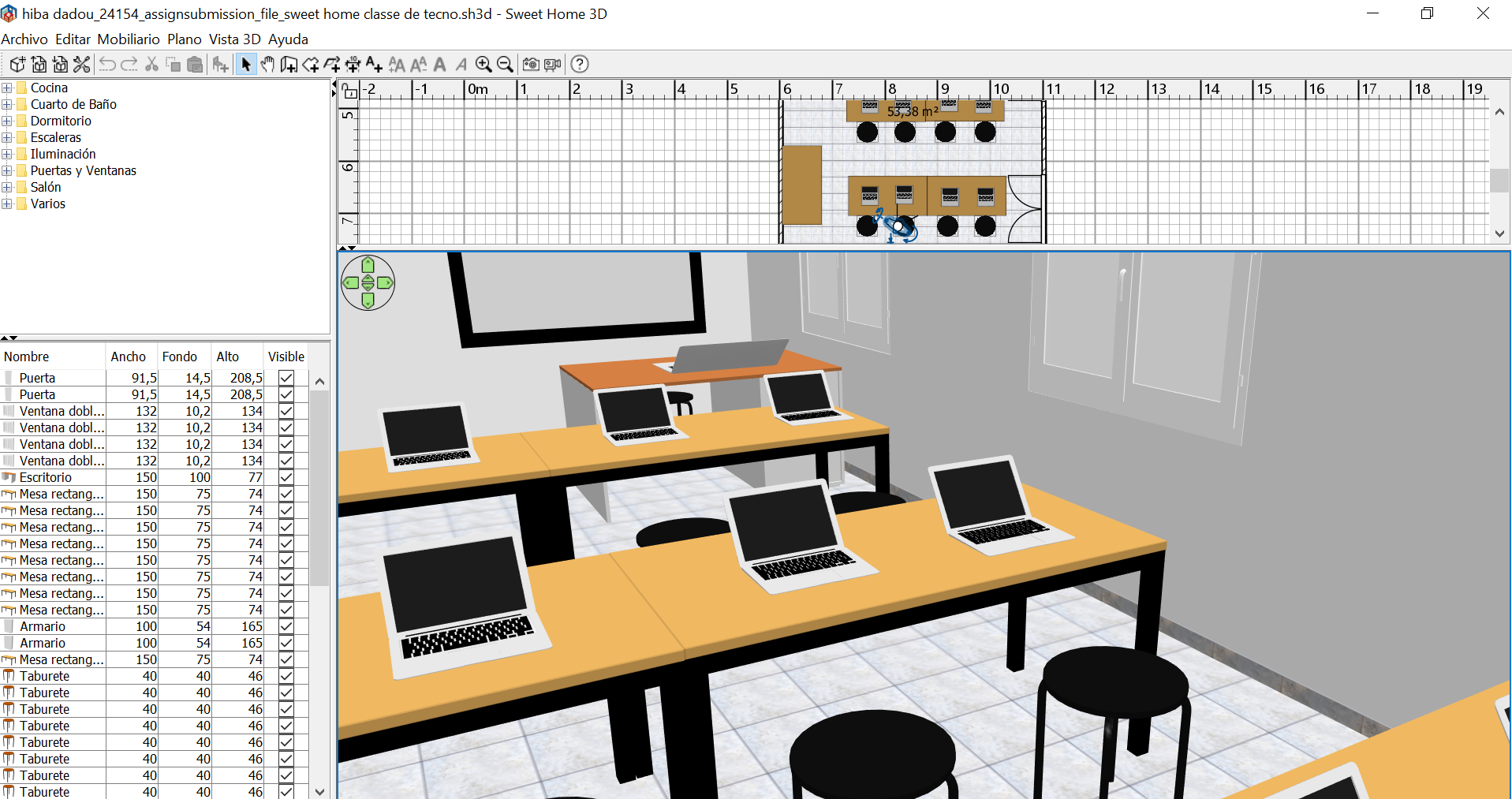Open the Help question mark icon

tap(580, 65)
